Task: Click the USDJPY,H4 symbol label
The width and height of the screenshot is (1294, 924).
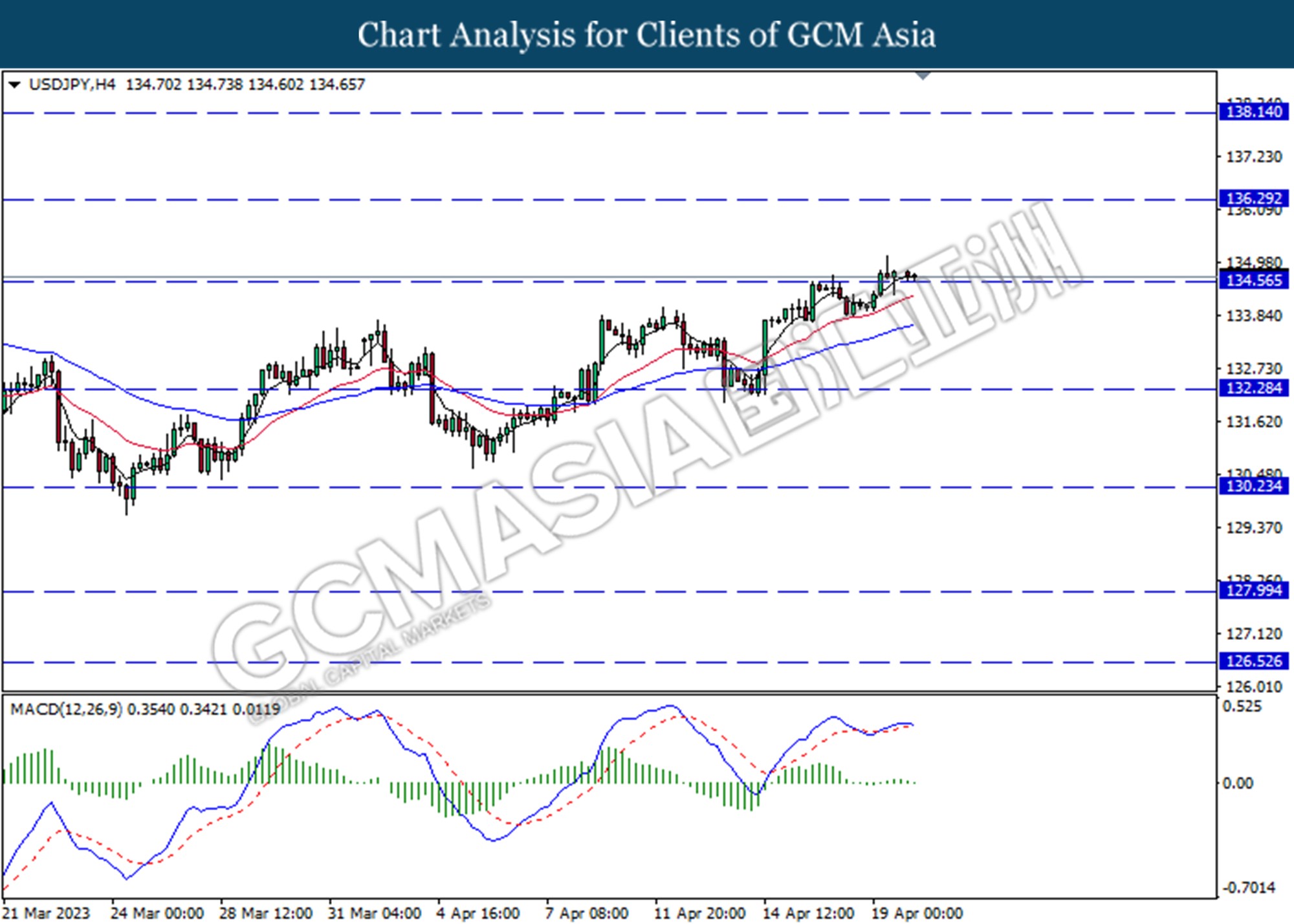Action: click(72, 85)
